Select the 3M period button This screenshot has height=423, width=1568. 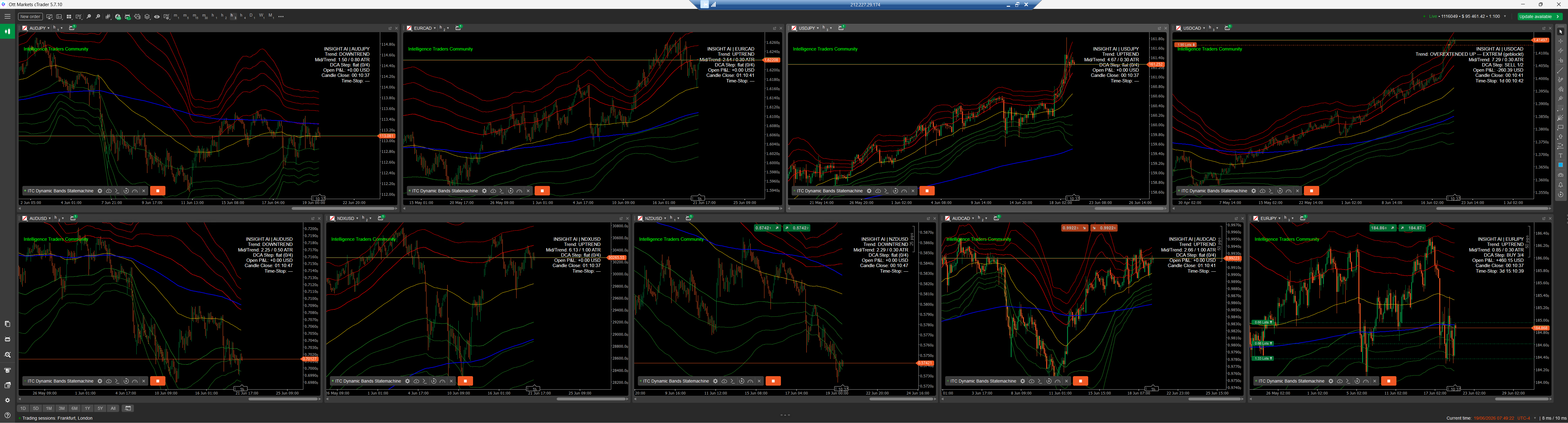pos(62,408)
